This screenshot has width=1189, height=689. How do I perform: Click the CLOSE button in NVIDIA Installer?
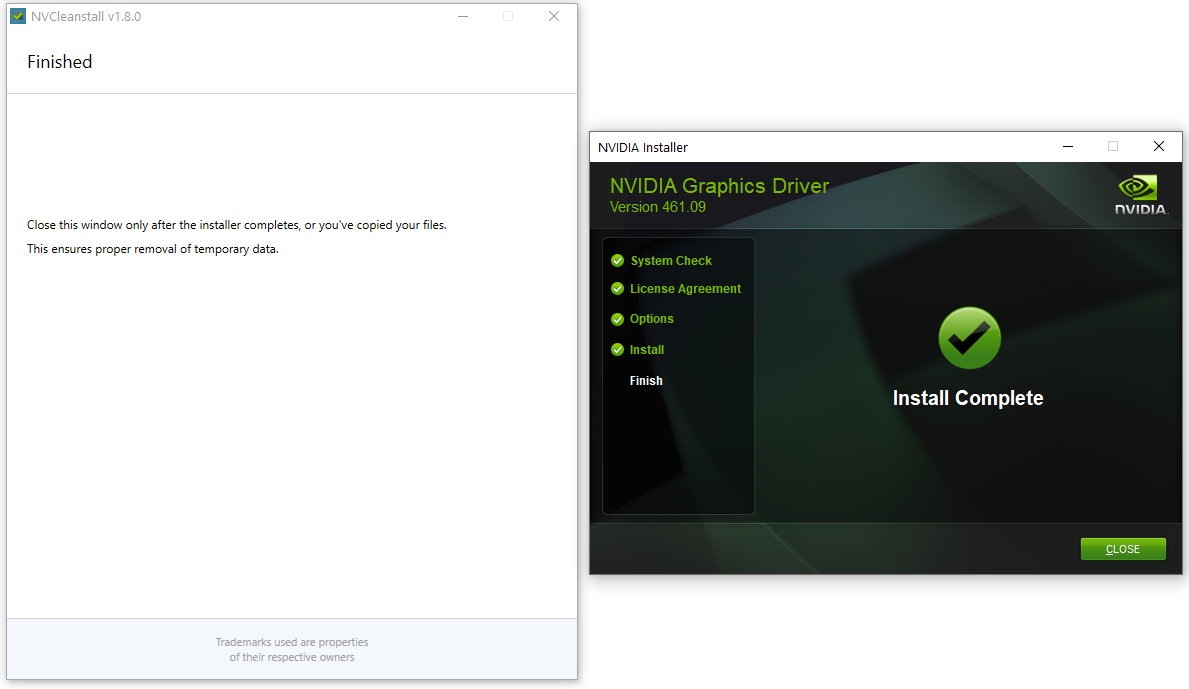tap(1122, 549)
